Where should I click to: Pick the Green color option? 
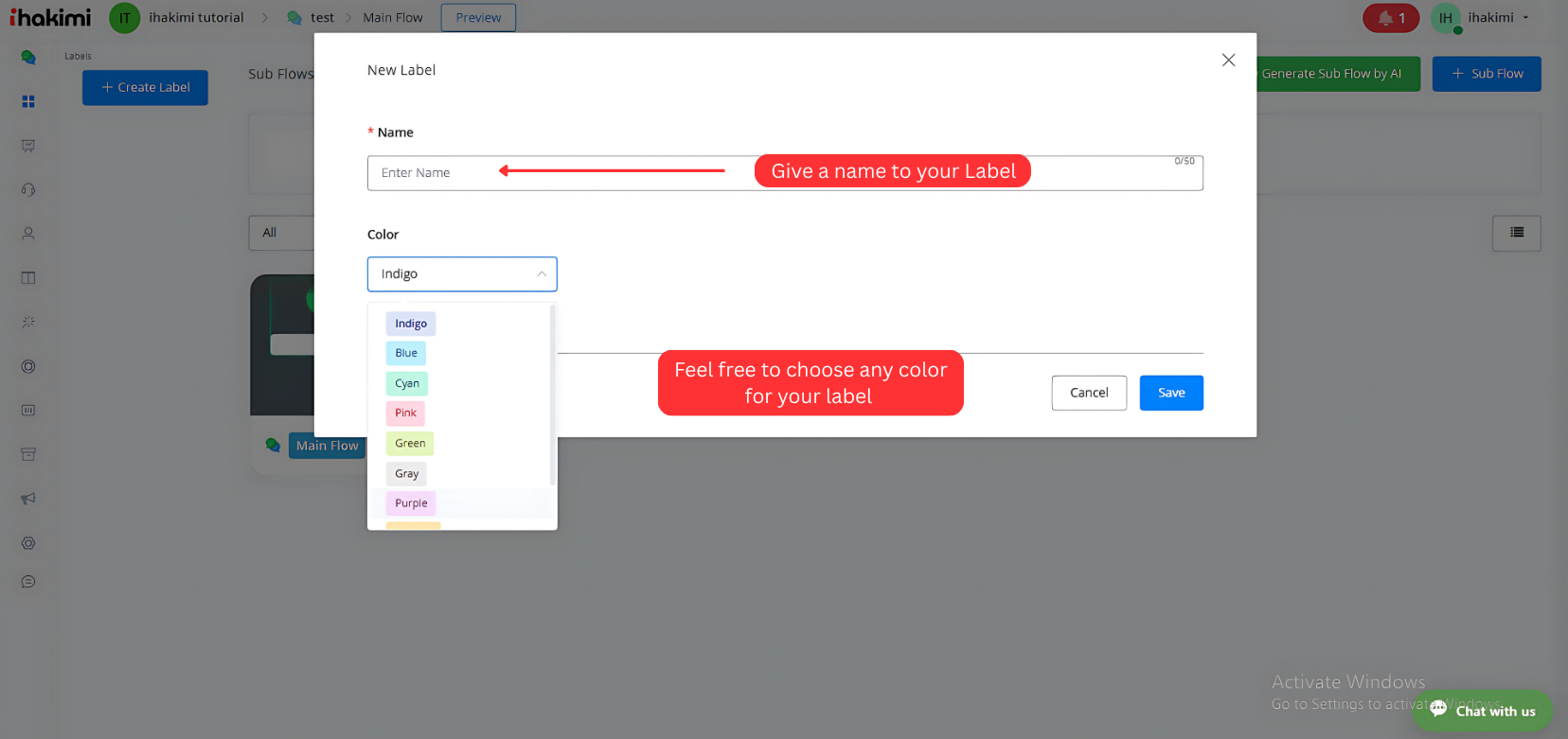[x=410, y=444]
